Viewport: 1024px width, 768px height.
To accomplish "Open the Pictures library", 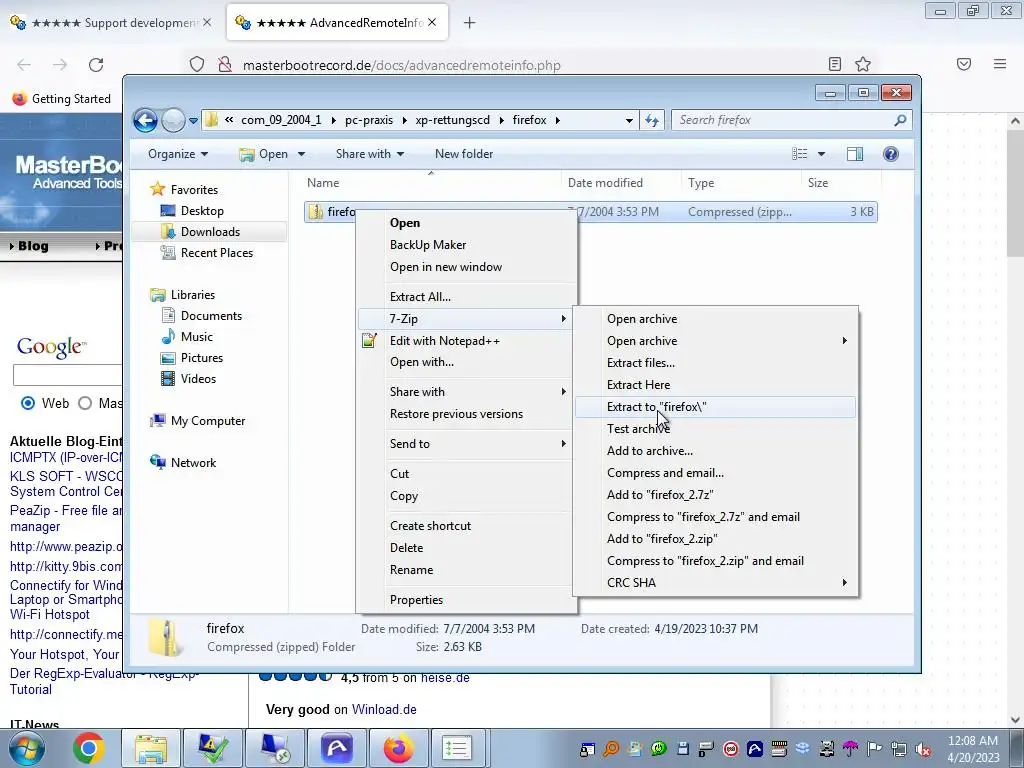I will click(202, 358).
